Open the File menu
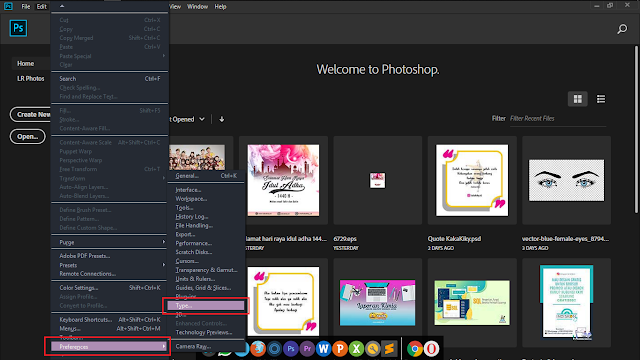640x360 pixels. [26, 7]
